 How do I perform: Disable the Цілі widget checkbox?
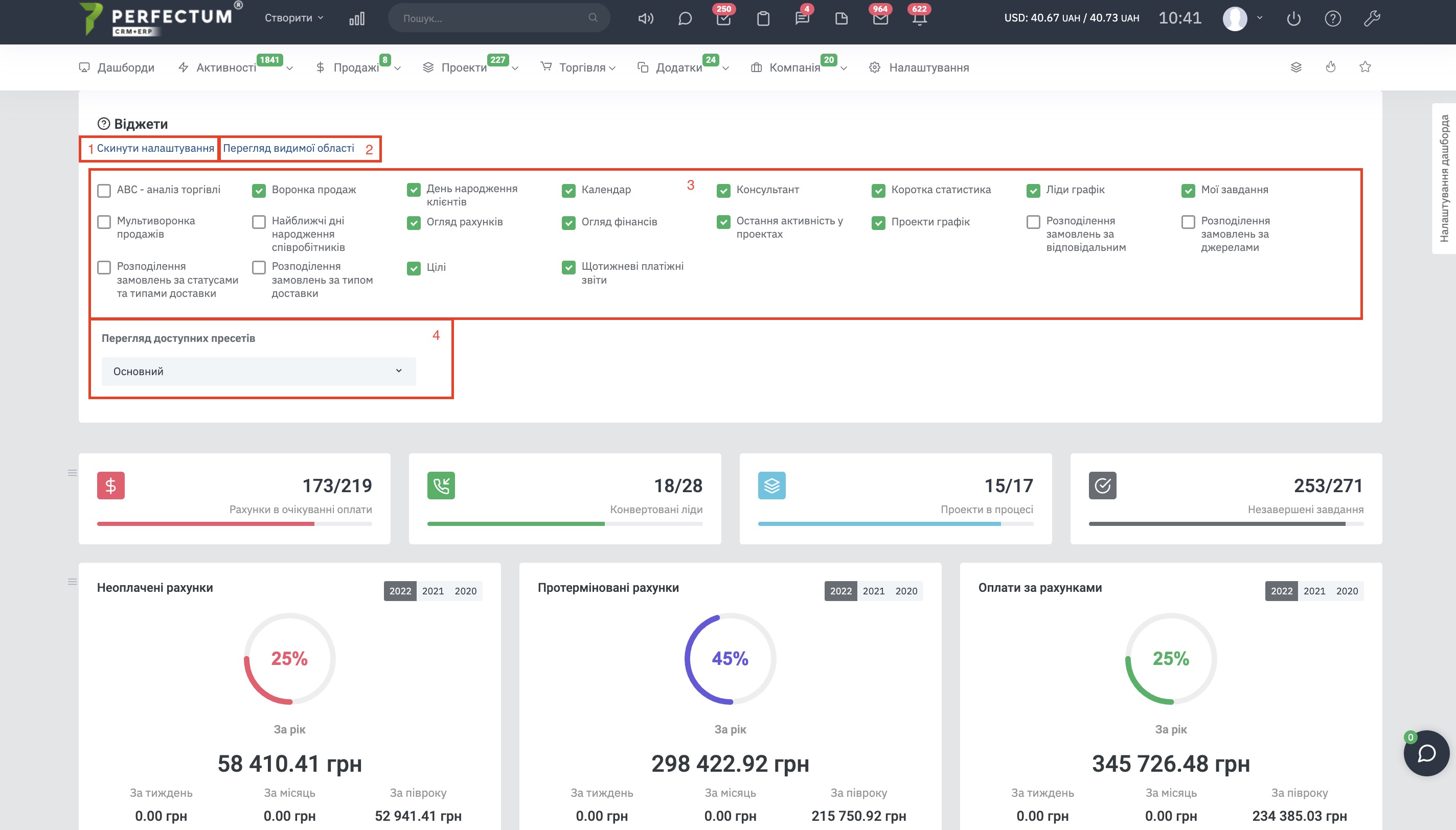413,268
